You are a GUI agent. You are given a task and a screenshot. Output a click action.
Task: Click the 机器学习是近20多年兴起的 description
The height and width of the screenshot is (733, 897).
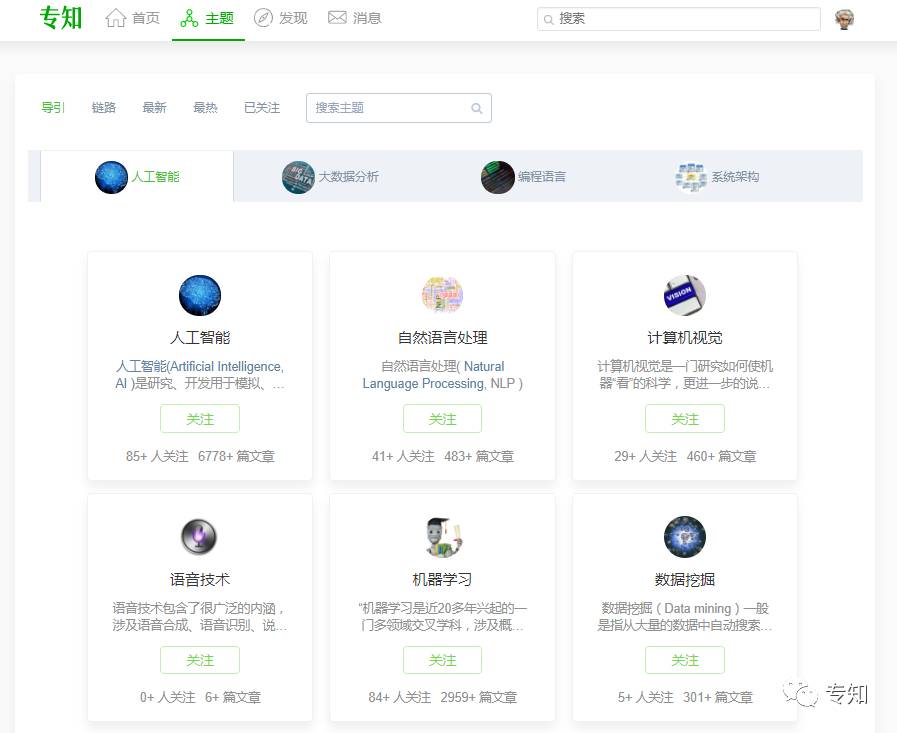point(442,616)
